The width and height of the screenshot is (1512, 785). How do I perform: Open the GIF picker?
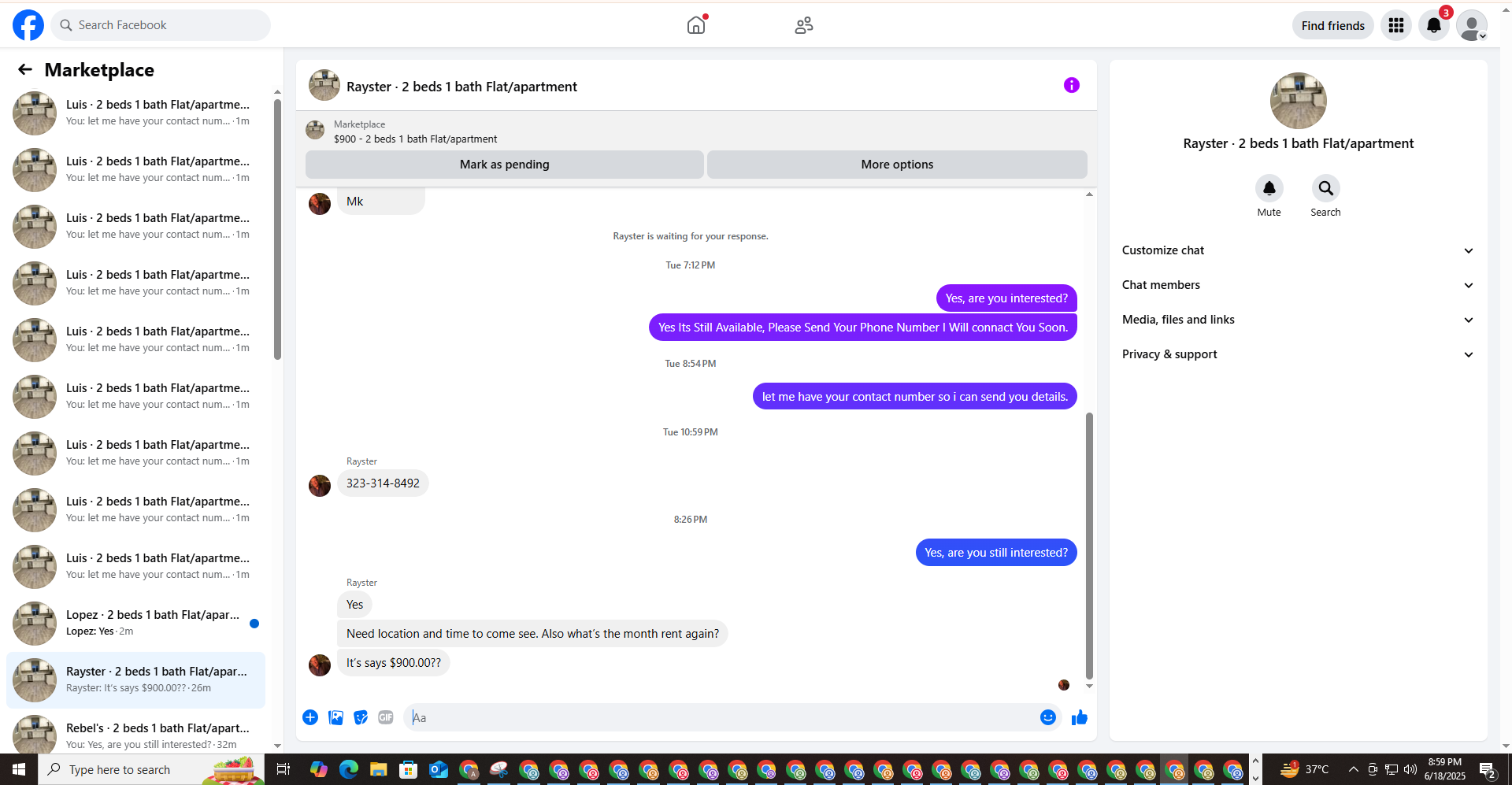coord(386,717)
